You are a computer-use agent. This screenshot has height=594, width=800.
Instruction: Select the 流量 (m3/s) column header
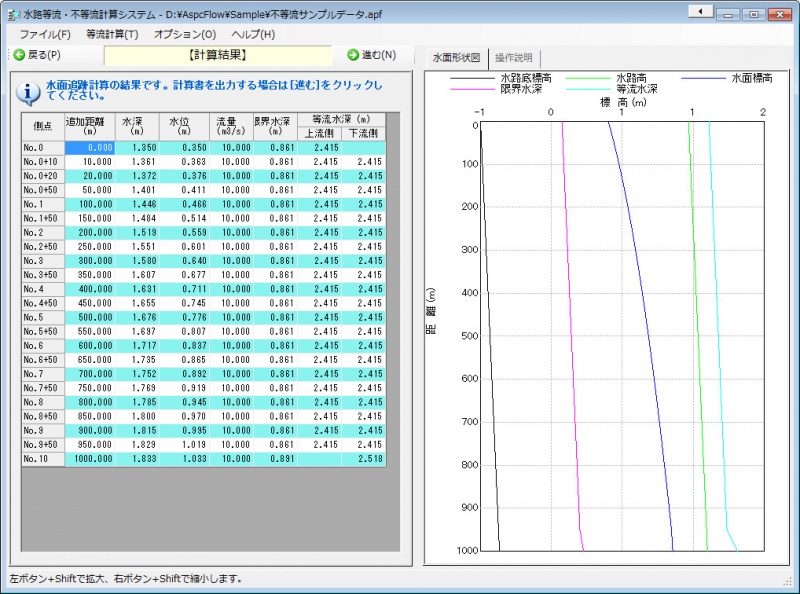pos(231,127)
